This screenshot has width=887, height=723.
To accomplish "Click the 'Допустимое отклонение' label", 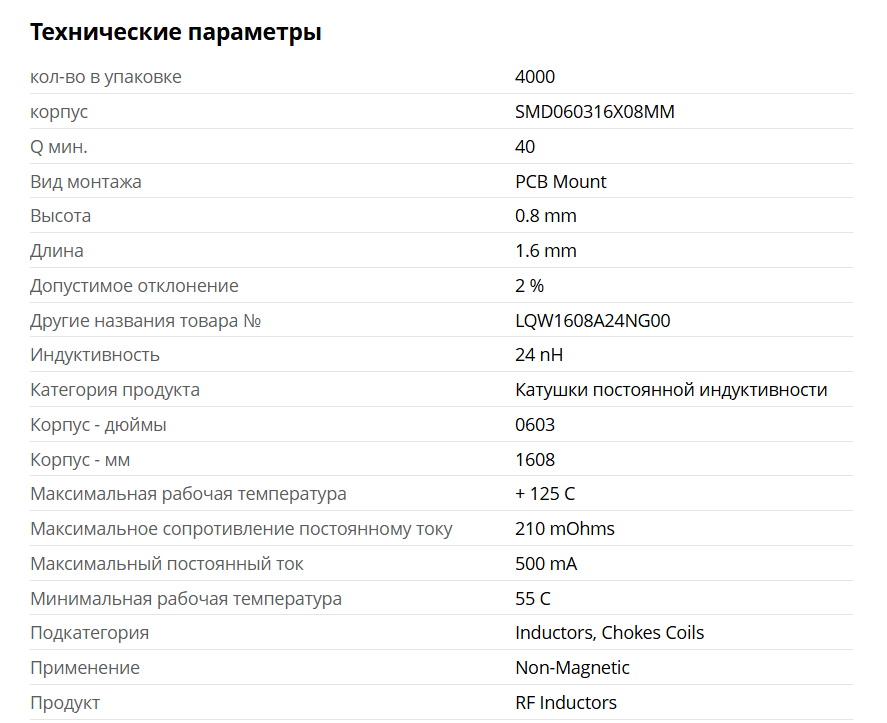I will pyautogui.click(x=134, y=286).
